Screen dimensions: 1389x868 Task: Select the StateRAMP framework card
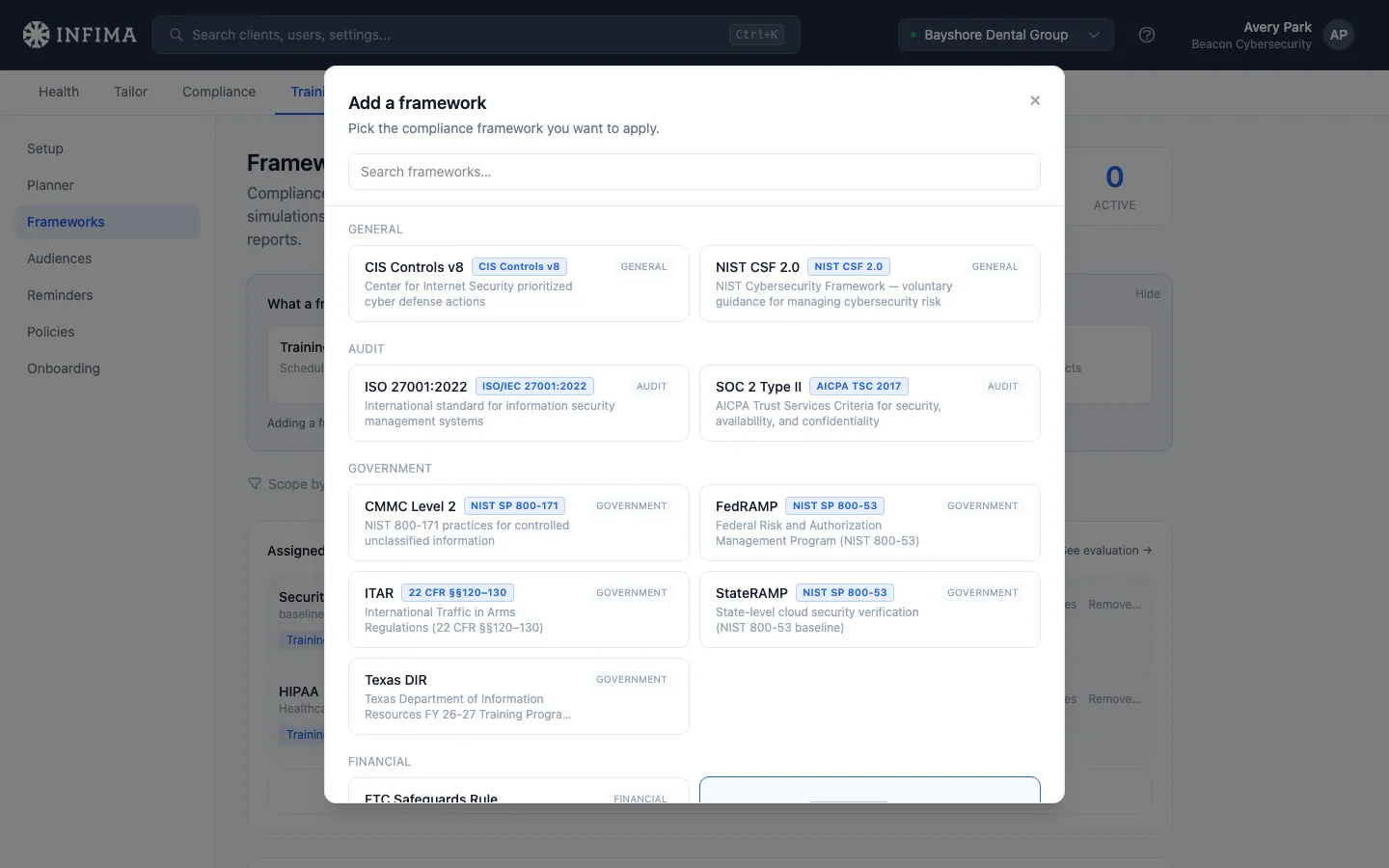point(870,610)
